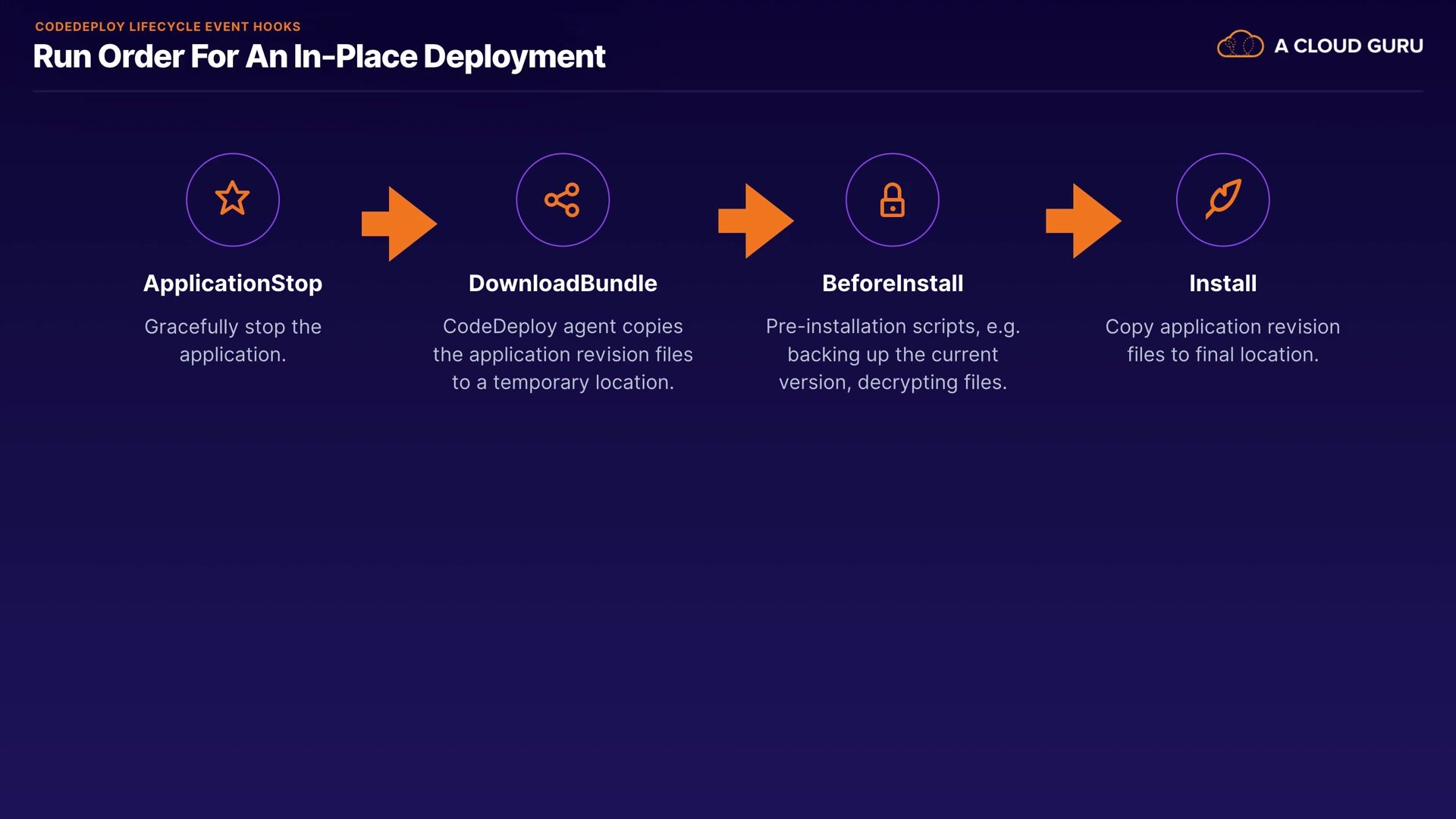The width and height of the screenshot is (1456, 819).
Task: Click the A CLOUD GURU brand text
Action: [x=1348, y=45]
